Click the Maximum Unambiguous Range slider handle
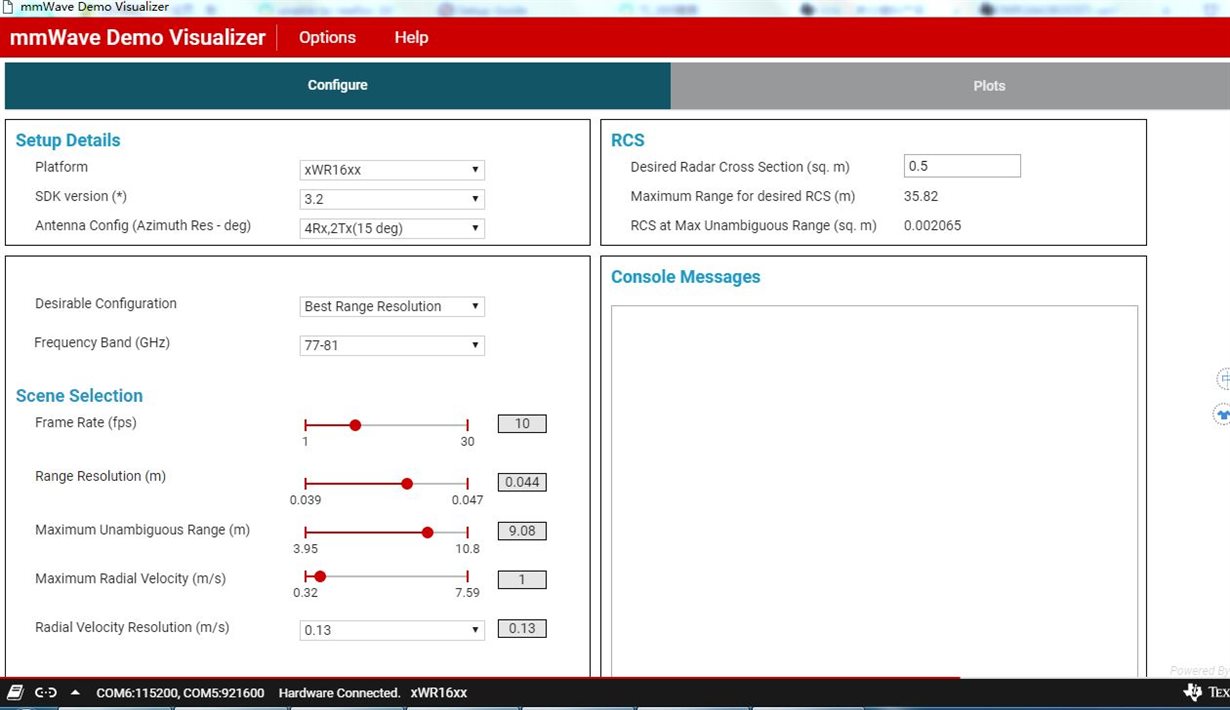Image resolution: width=1230 pixels, height=710 pixels. pos(428,532)
